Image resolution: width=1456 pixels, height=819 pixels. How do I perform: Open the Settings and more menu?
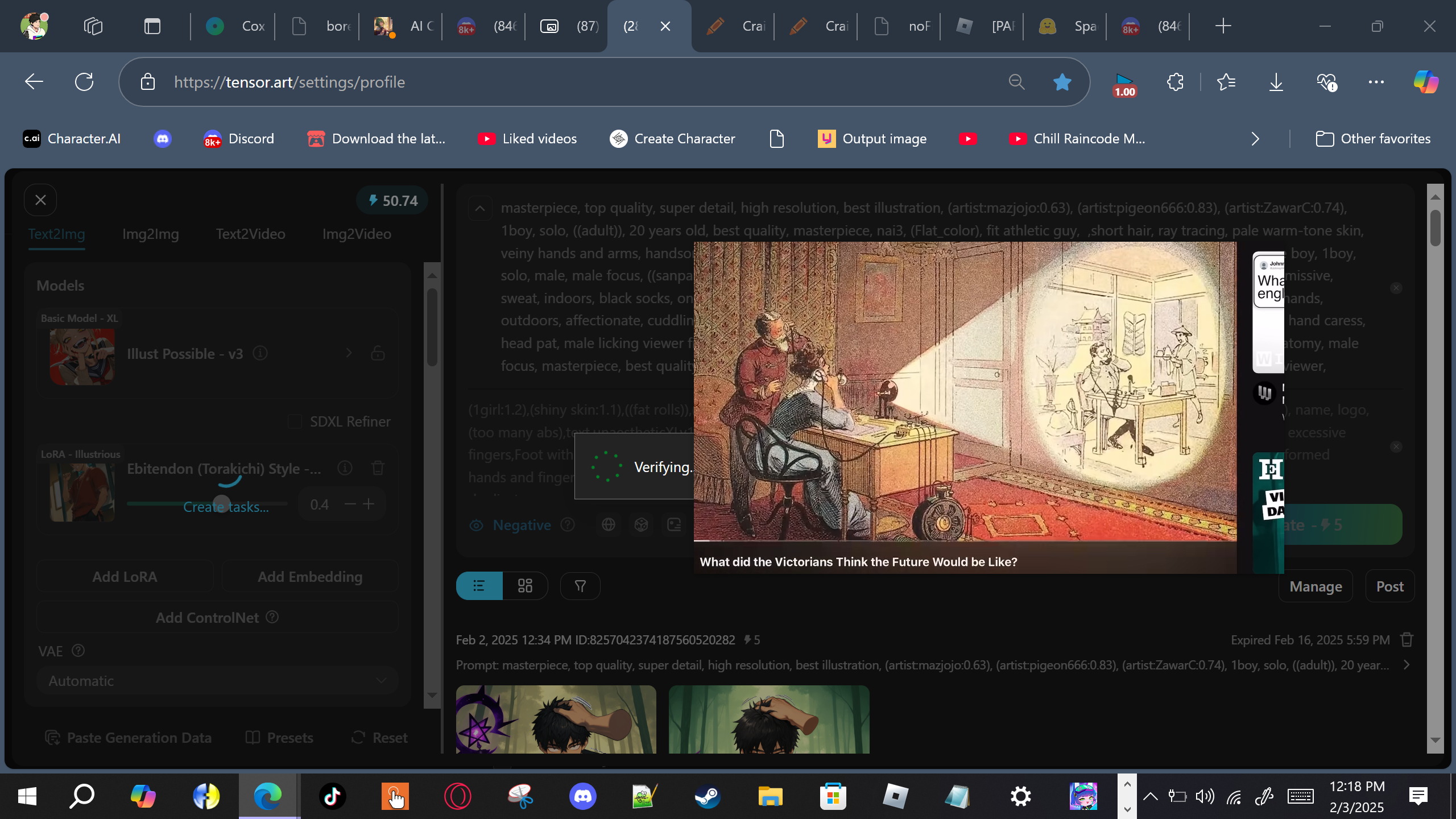click(x=1376, y=82)
